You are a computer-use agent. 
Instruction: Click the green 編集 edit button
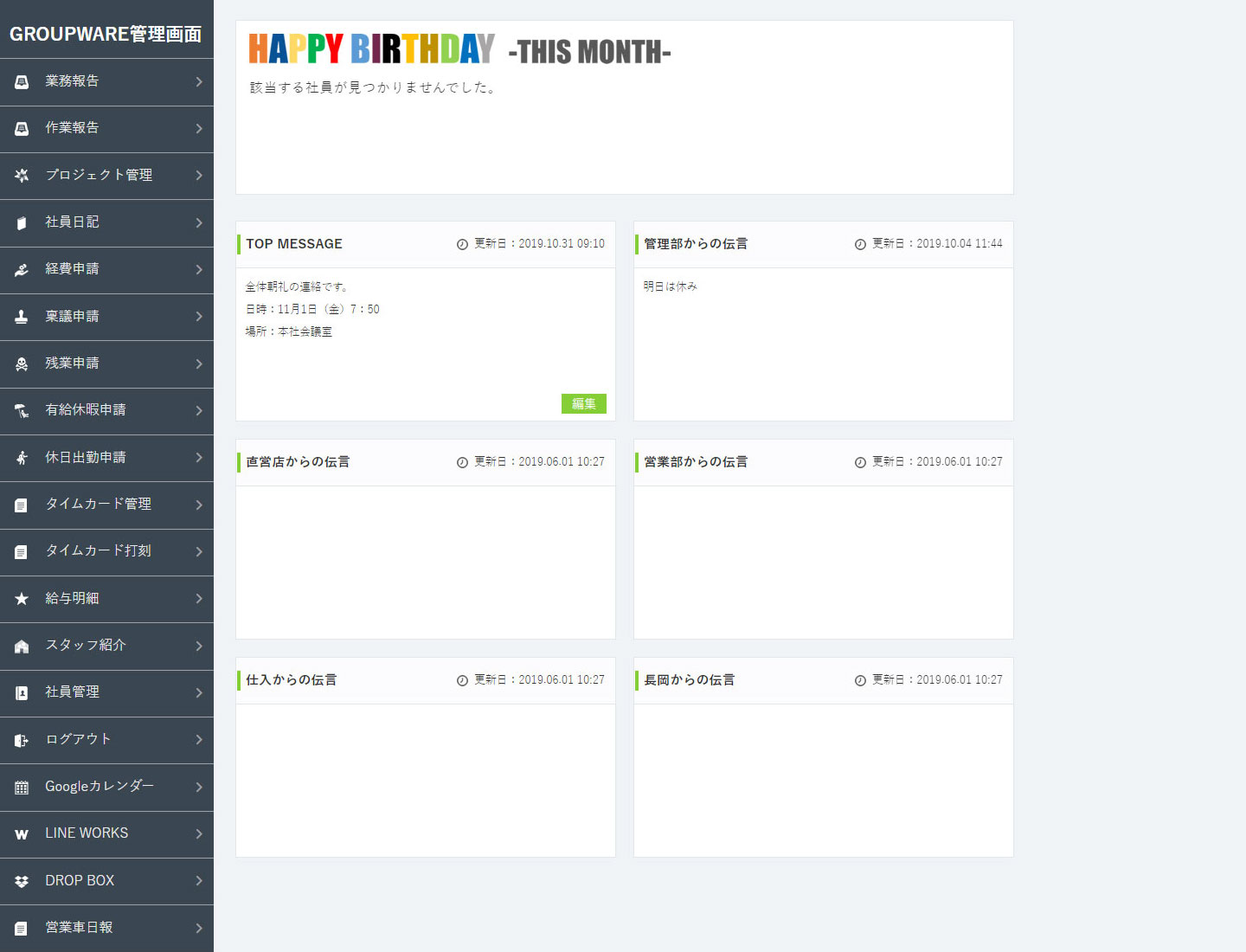tap(584, 403)
